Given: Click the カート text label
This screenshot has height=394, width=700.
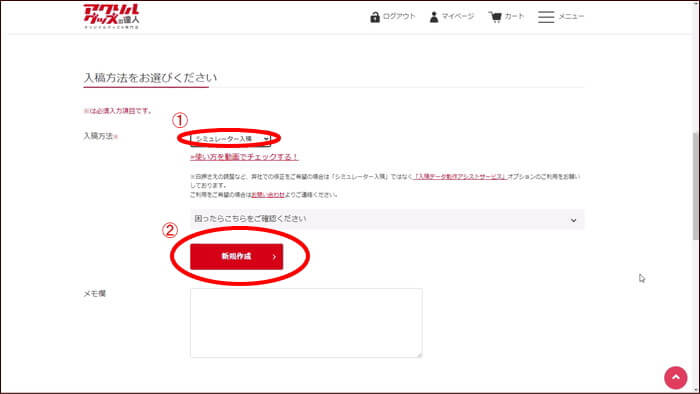Looking at the screenshot, I should (x=514, y=16).
